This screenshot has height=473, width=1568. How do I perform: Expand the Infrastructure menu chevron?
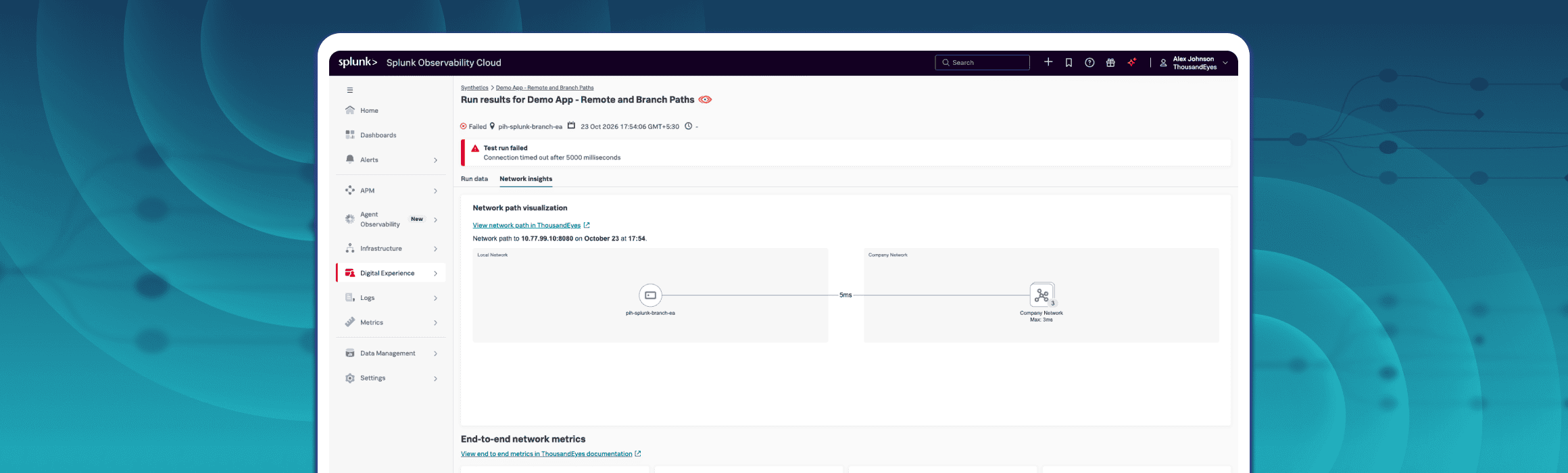tap(435, 249)
